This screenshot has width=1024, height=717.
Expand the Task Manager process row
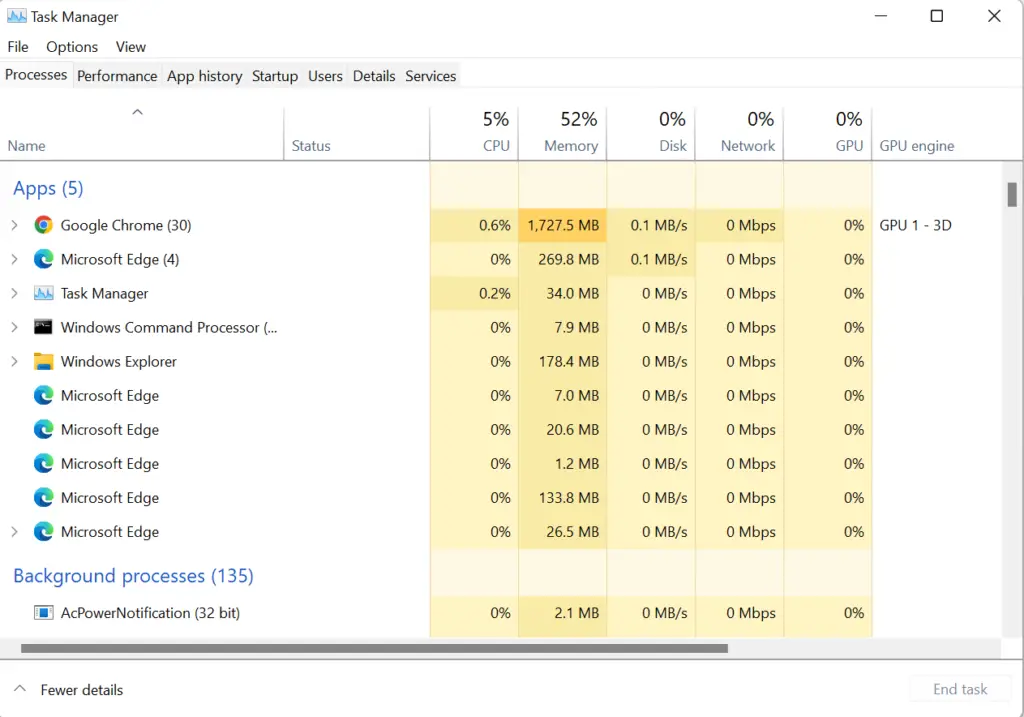point(14,293)
